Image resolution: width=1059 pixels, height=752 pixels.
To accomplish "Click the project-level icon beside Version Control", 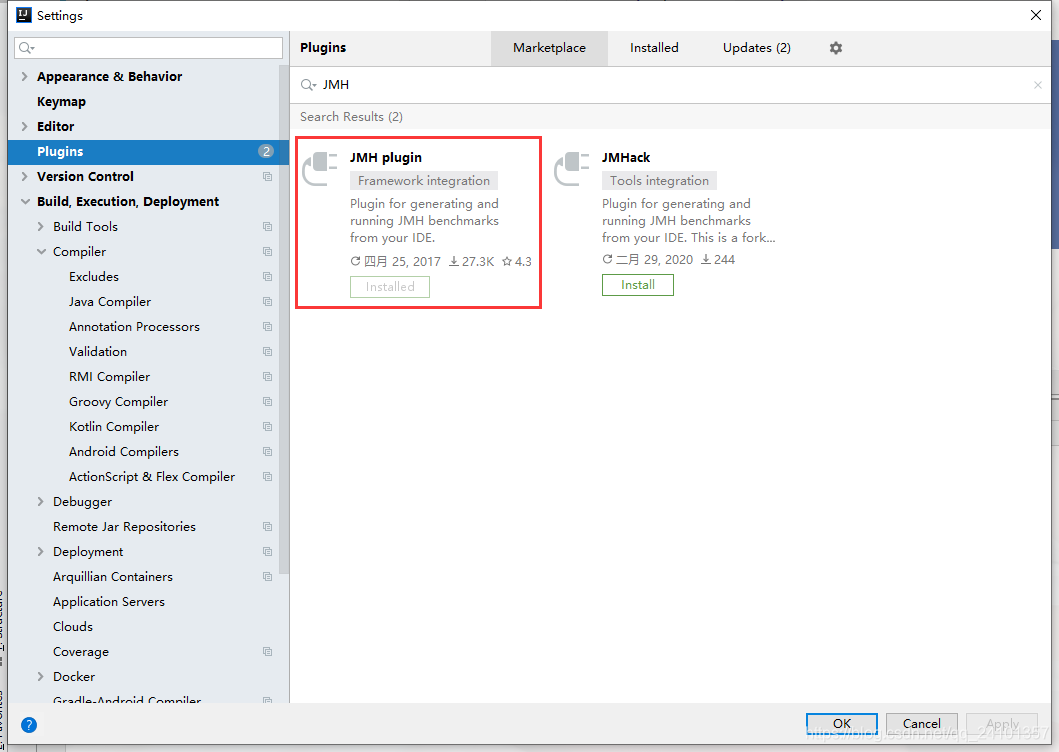I will pos(267,176).
